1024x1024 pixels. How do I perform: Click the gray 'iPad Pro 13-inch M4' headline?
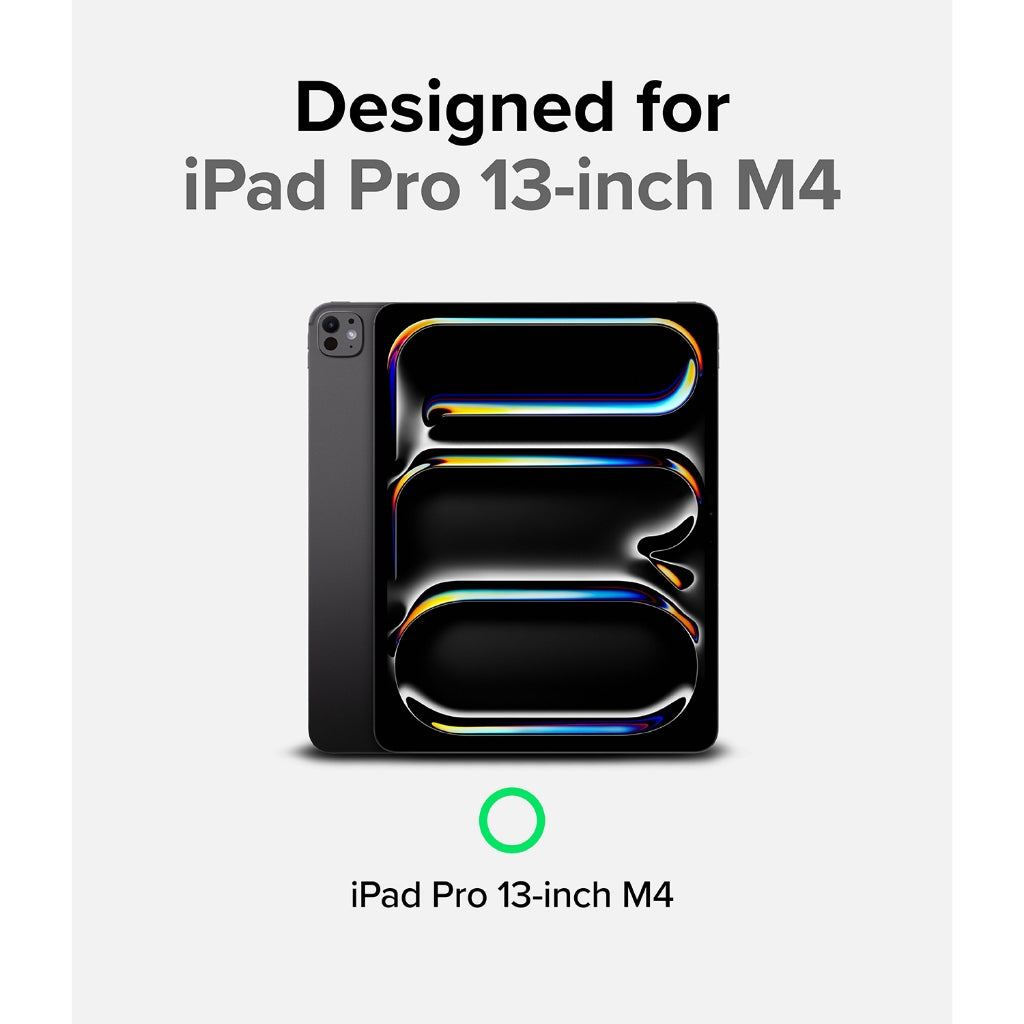coord(512,184)
